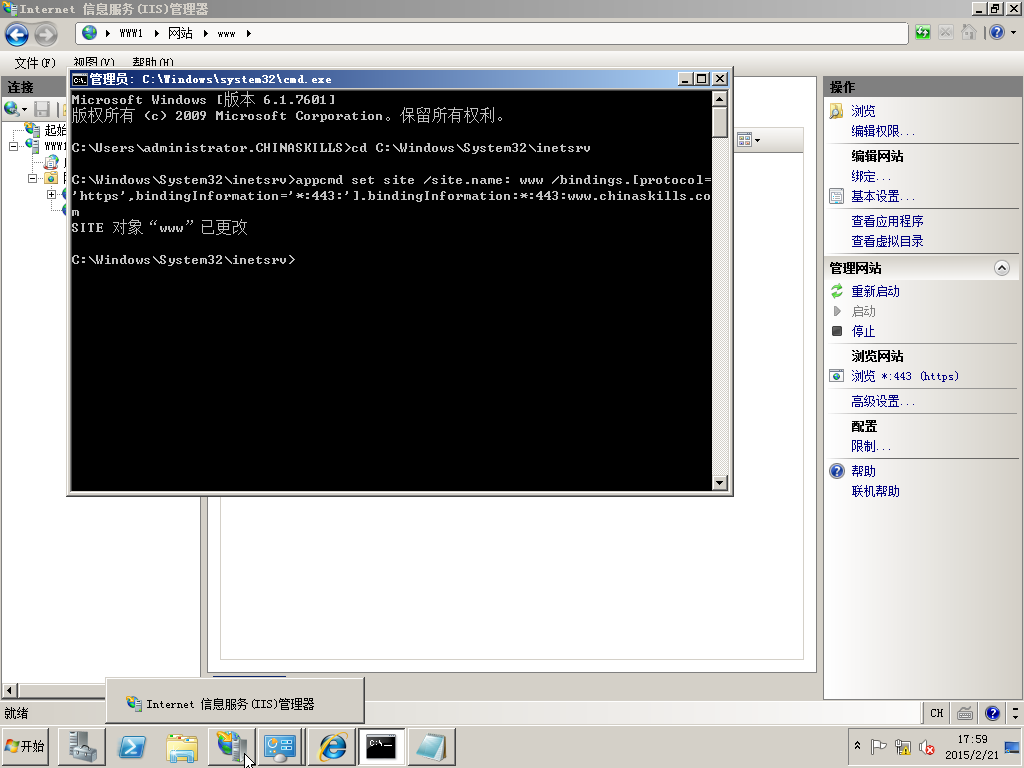Click 停止 to stop the website

tap(863, 331)
